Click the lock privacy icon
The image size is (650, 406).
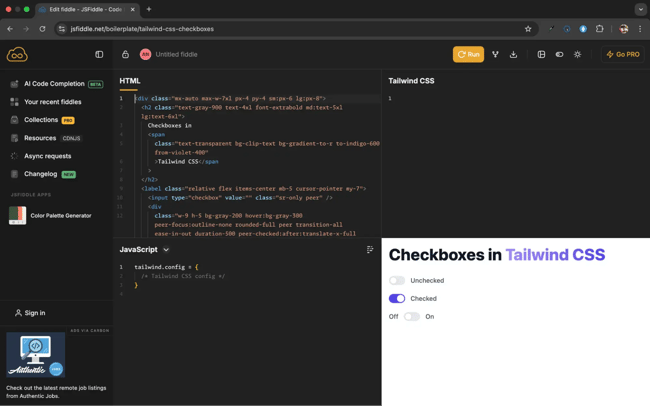125,55
